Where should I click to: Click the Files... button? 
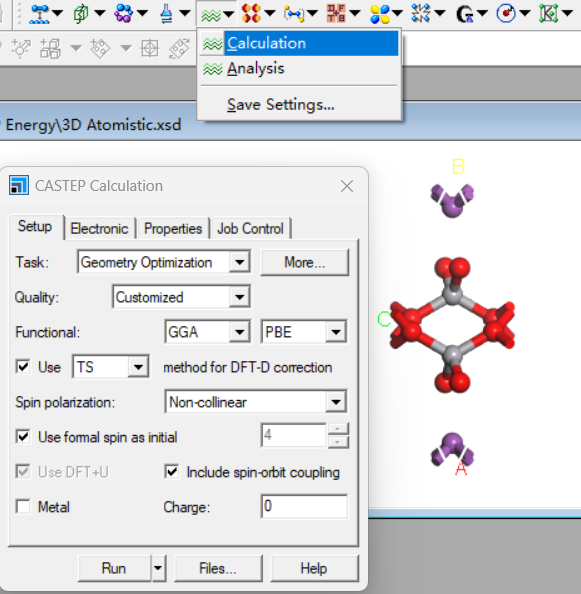(218, 568)
